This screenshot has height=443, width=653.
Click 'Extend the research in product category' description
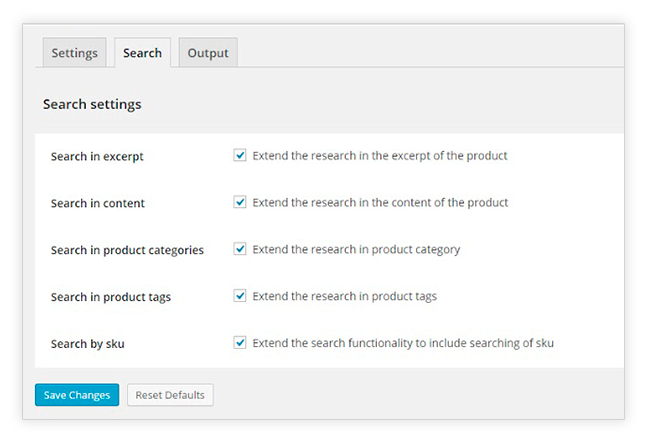coord(356,249)
